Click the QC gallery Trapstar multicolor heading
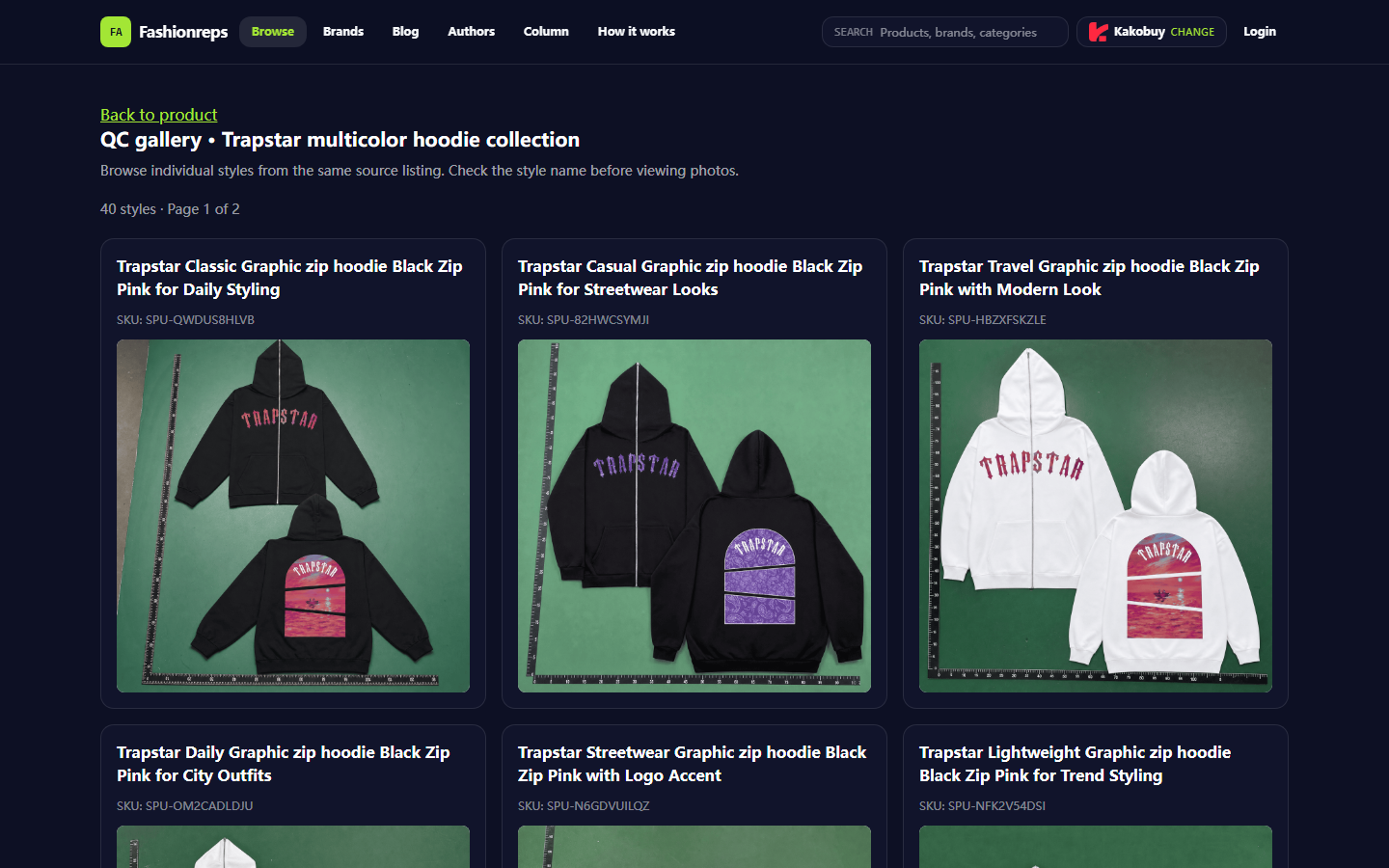 pos(340,140)
